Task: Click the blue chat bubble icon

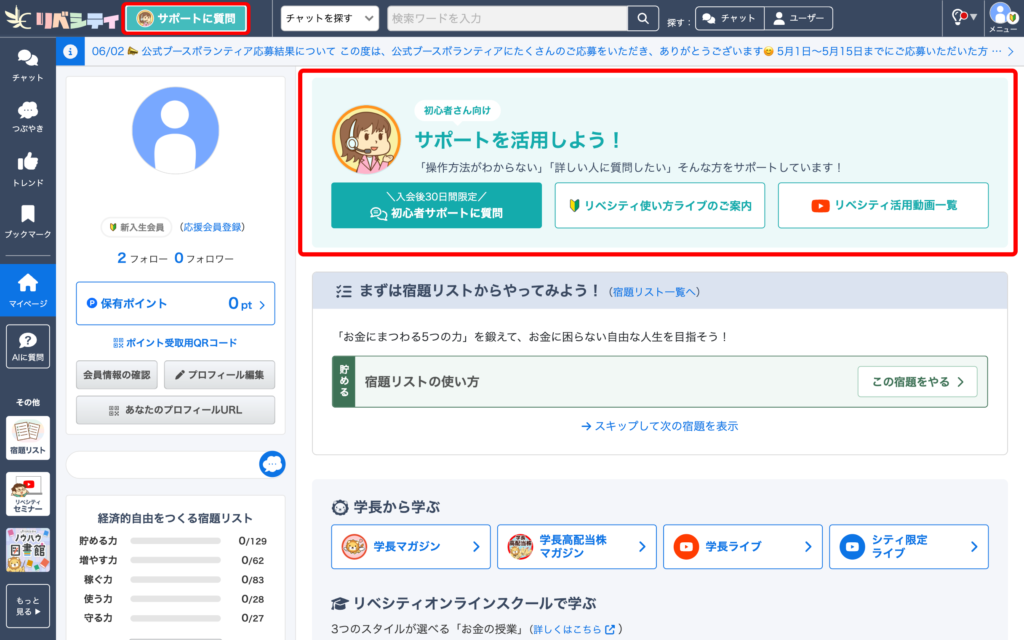Action: tap(272, 464)
